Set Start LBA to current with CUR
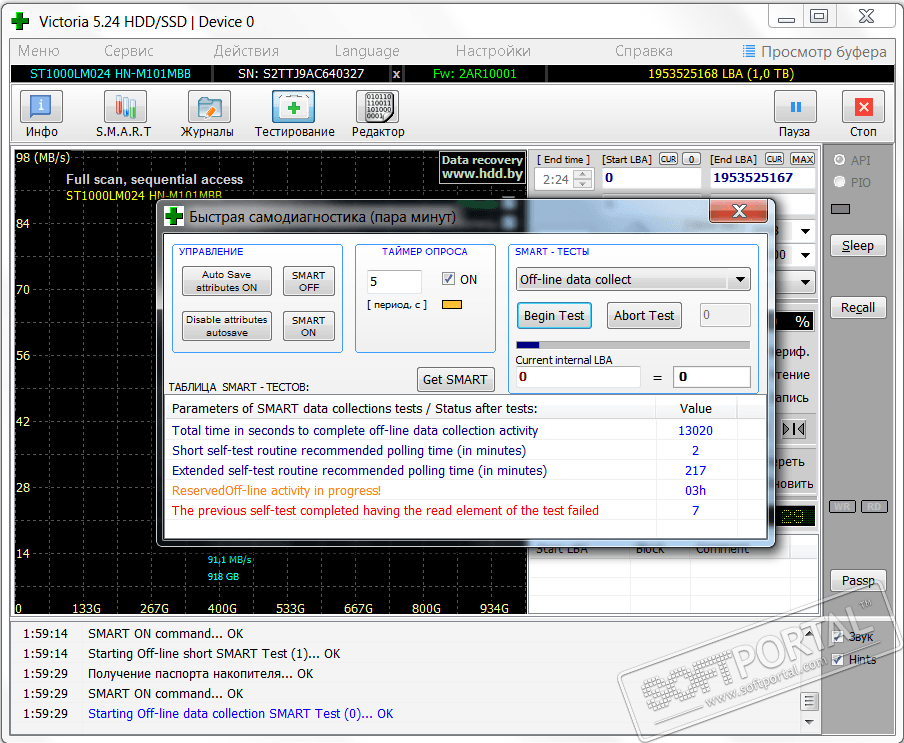Screen dimensions: 904x743 [668, 159]
